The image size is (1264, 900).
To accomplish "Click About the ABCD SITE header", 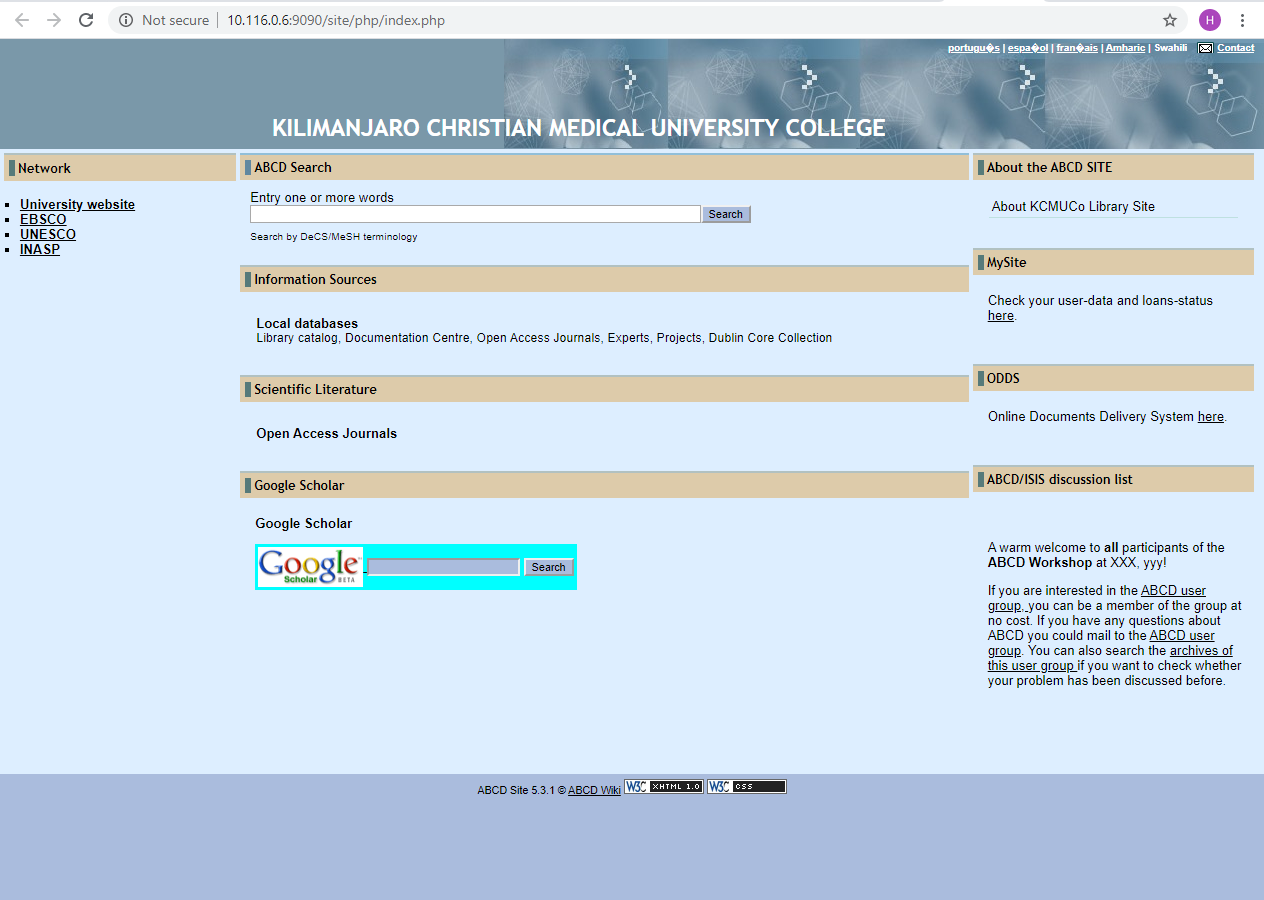I will (x=1113, y=167).
